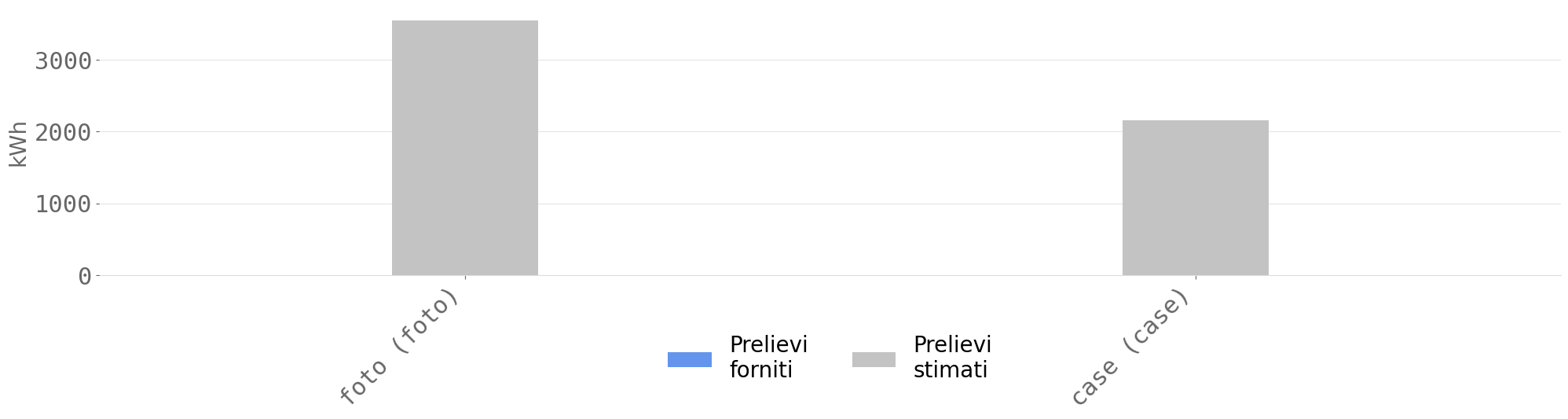Click the gray Prelievi stimati legend swatch
Viewport: 1568px width, 419px height.
(874, 359)
